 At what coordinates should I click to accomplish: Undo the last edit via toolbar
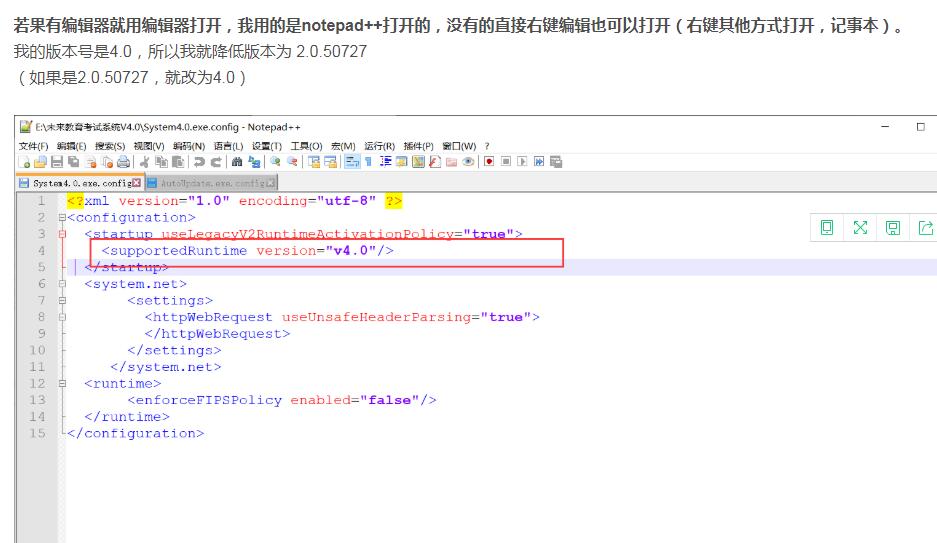pos(200,162)
